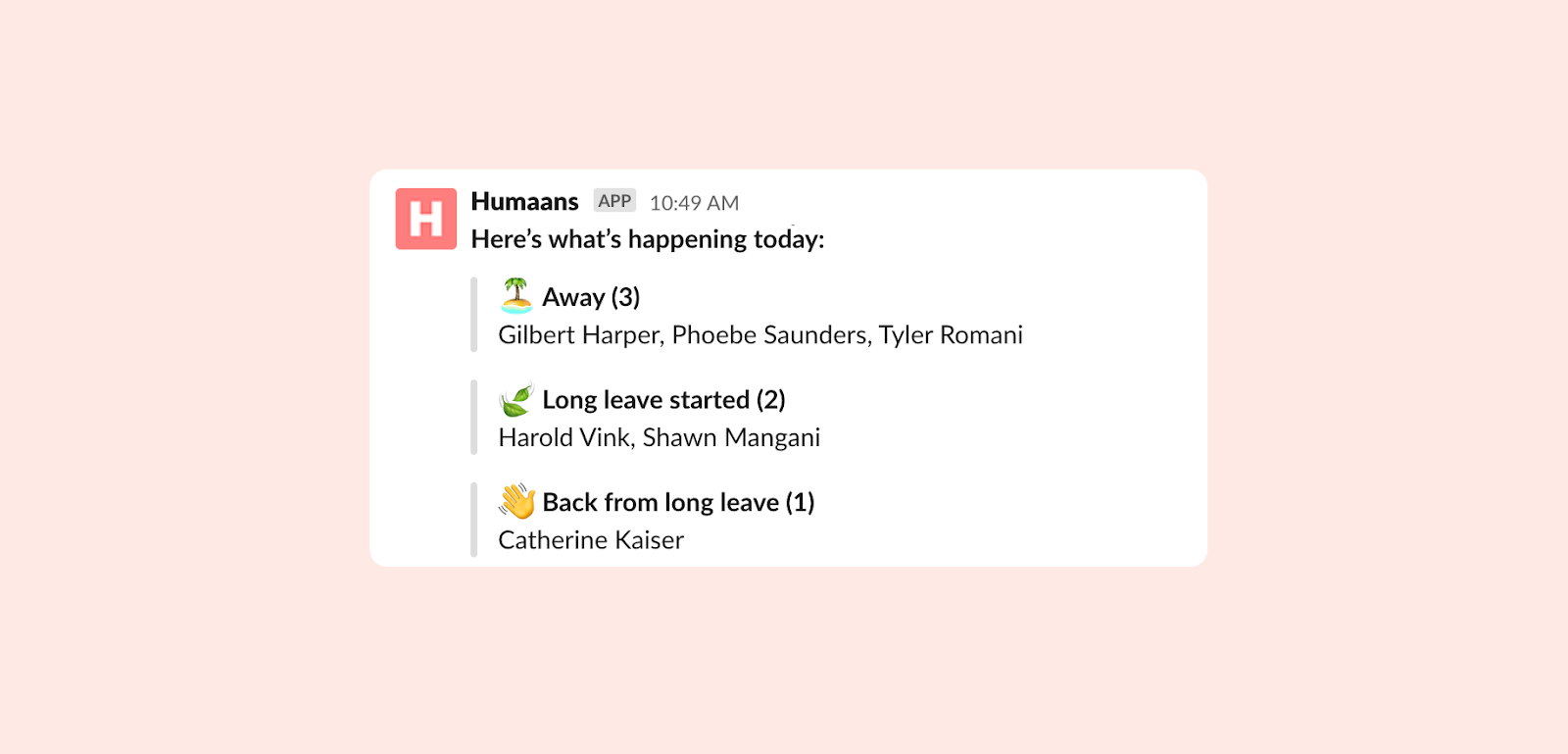Click Harold Vink's name
The image size is (1568, 754).
pyautogui.click(x=565, y=437)
